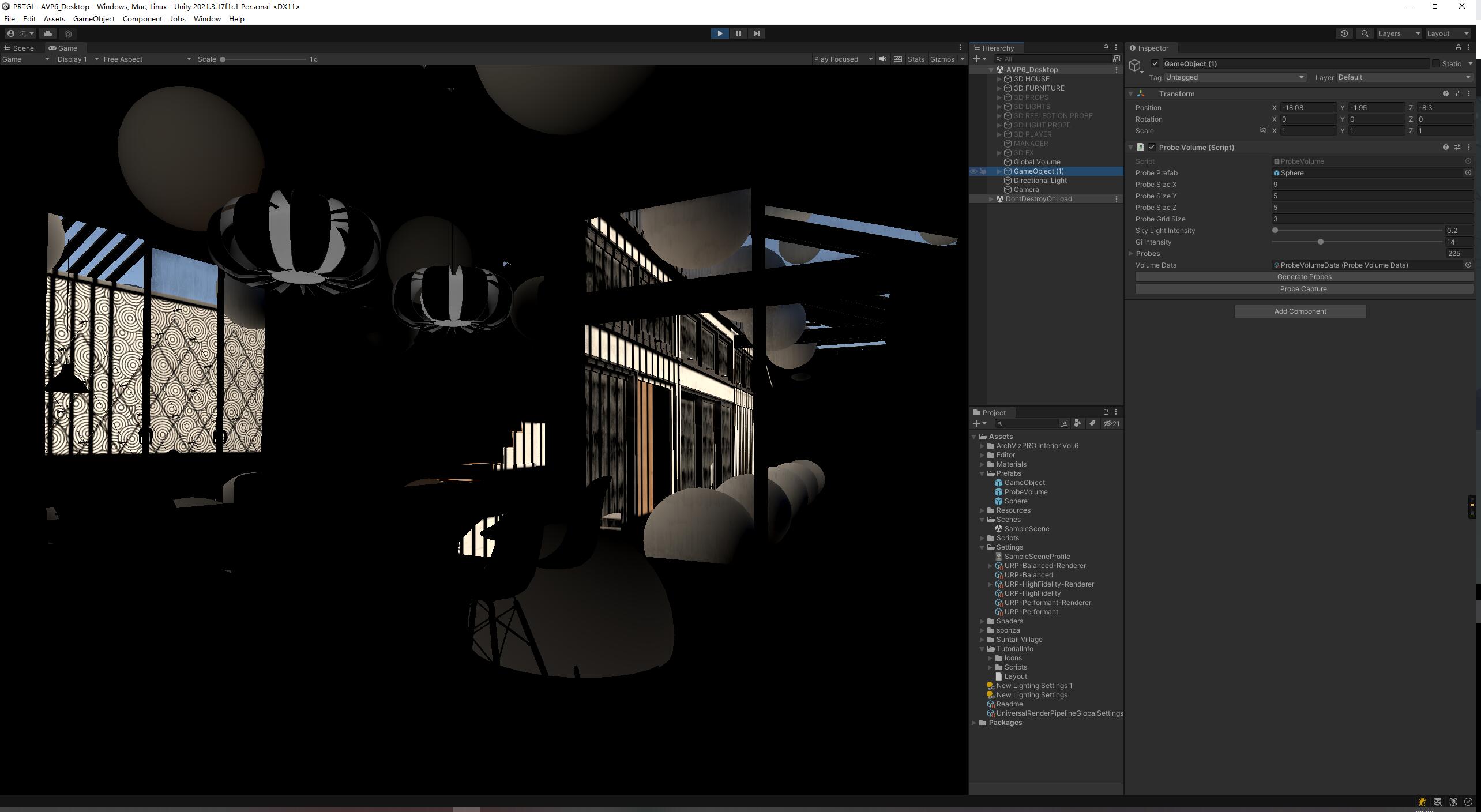Open Undo History icon
Screen dimensions: 1481x812
pos(1344,33)
